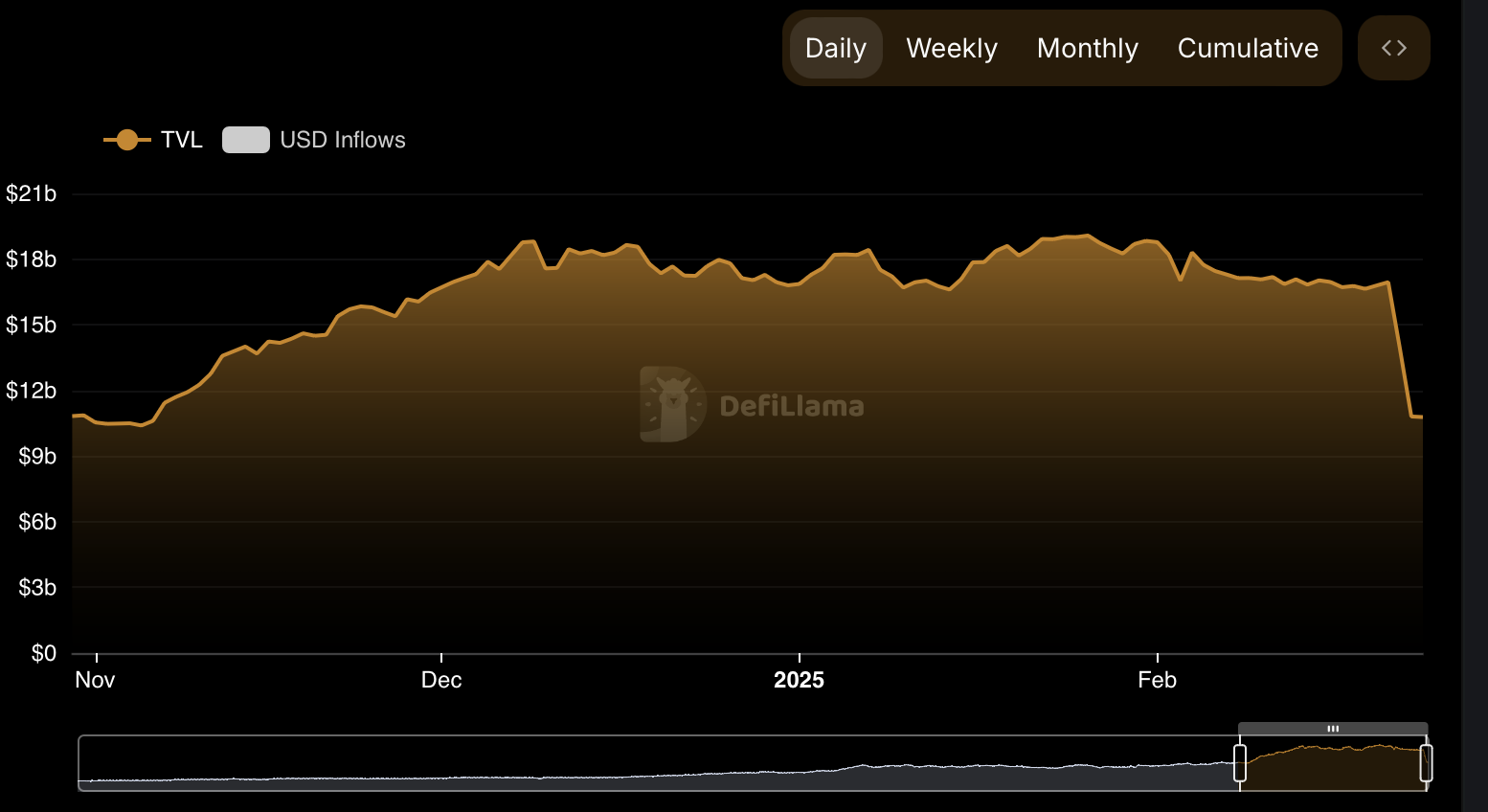Viewport: 1488px width, 812px height.
Task: Toggle USD Inflows series text label
Action: 343,140
